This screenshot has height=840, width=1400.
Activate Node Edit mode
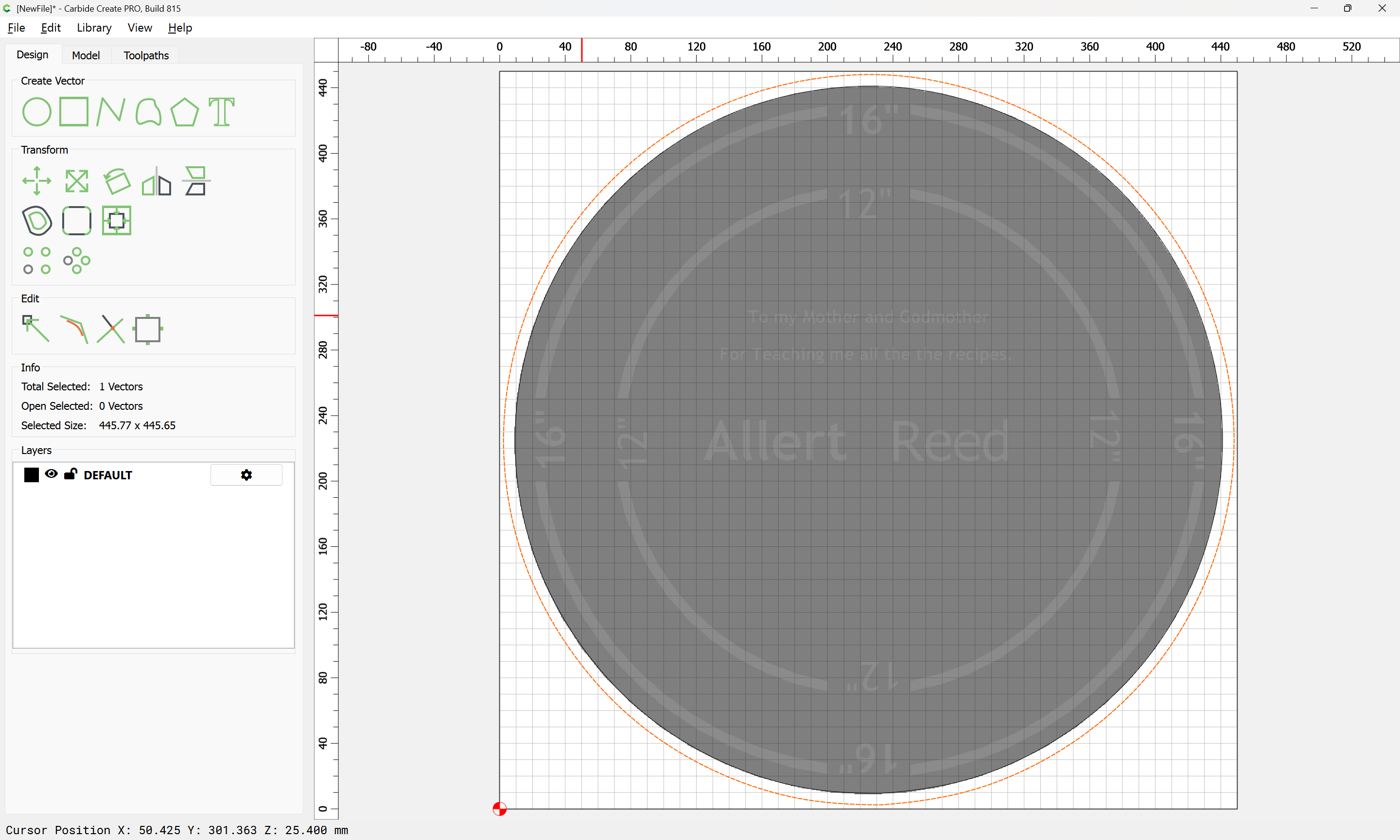click(x=35, y=329)
